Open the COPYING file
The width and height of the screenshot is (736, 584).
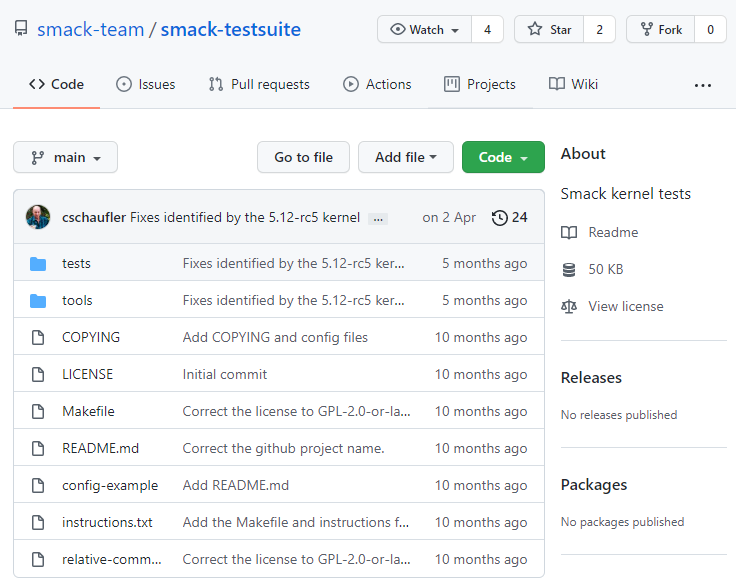tap(91, 338)
